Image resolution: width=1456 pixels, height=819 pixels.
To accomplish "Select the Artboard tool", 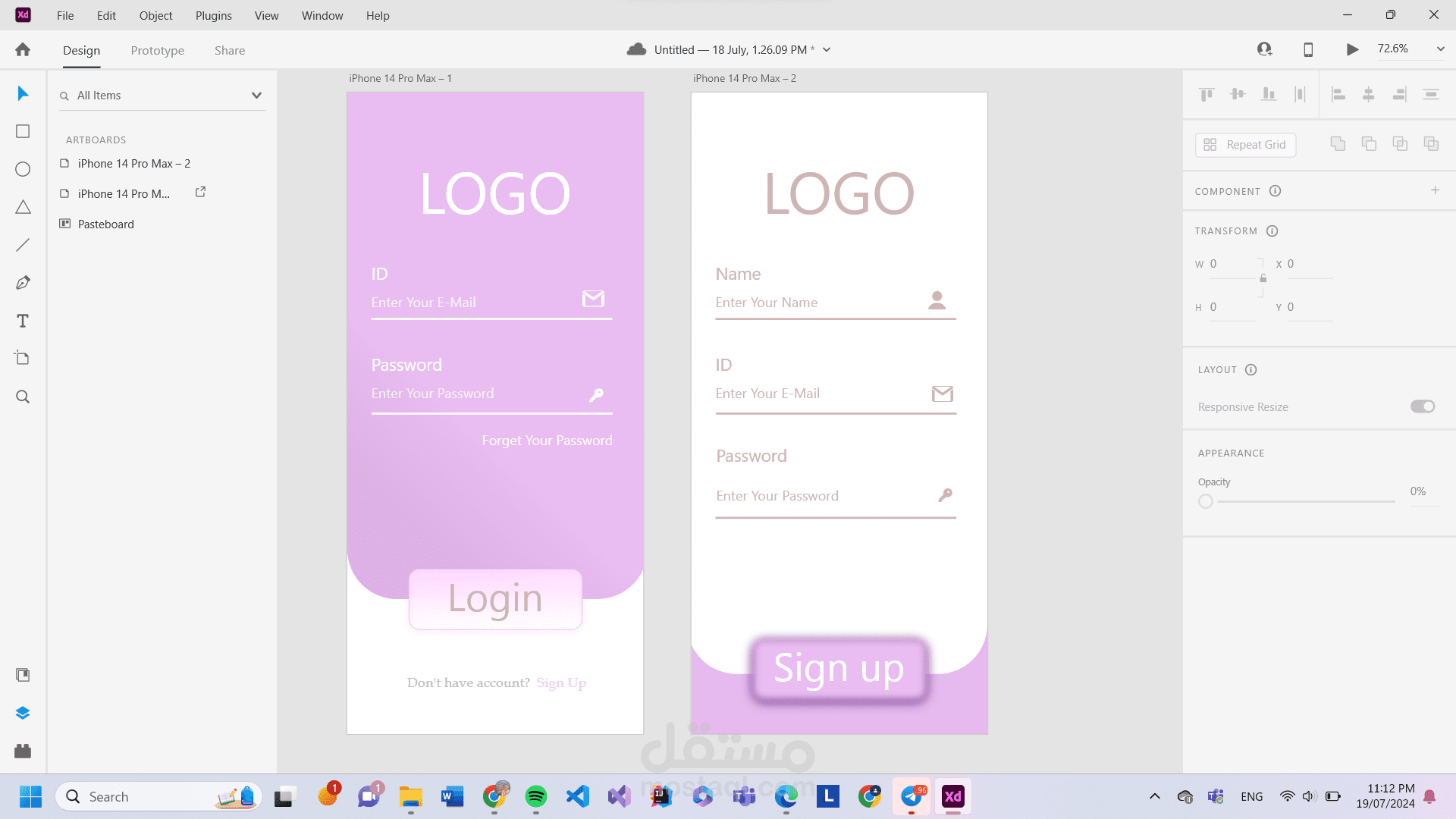I will (x=23, y=357).
